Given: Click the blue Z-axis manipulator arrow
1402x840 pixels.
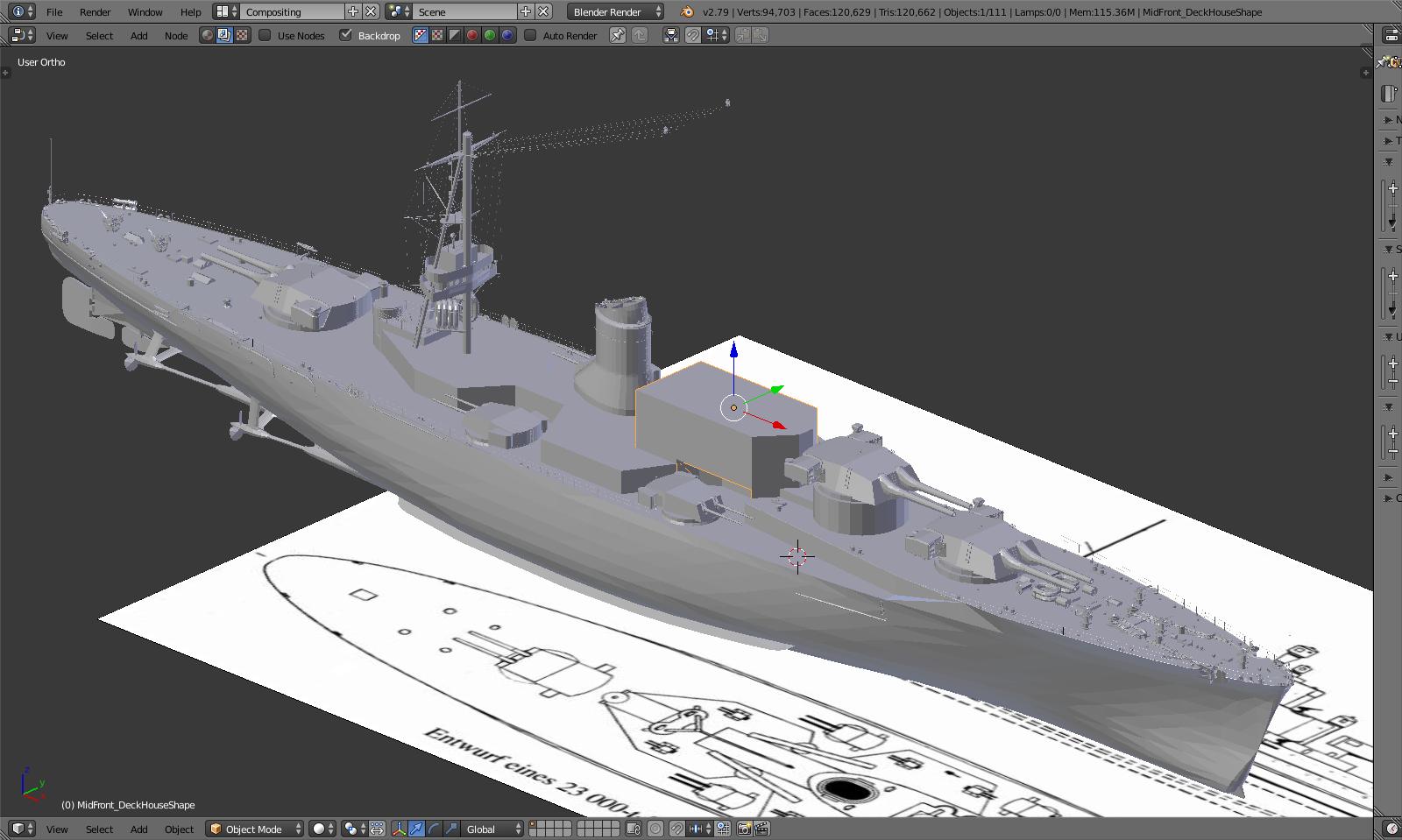Looking at the screenshot, I should coord(733,352).
